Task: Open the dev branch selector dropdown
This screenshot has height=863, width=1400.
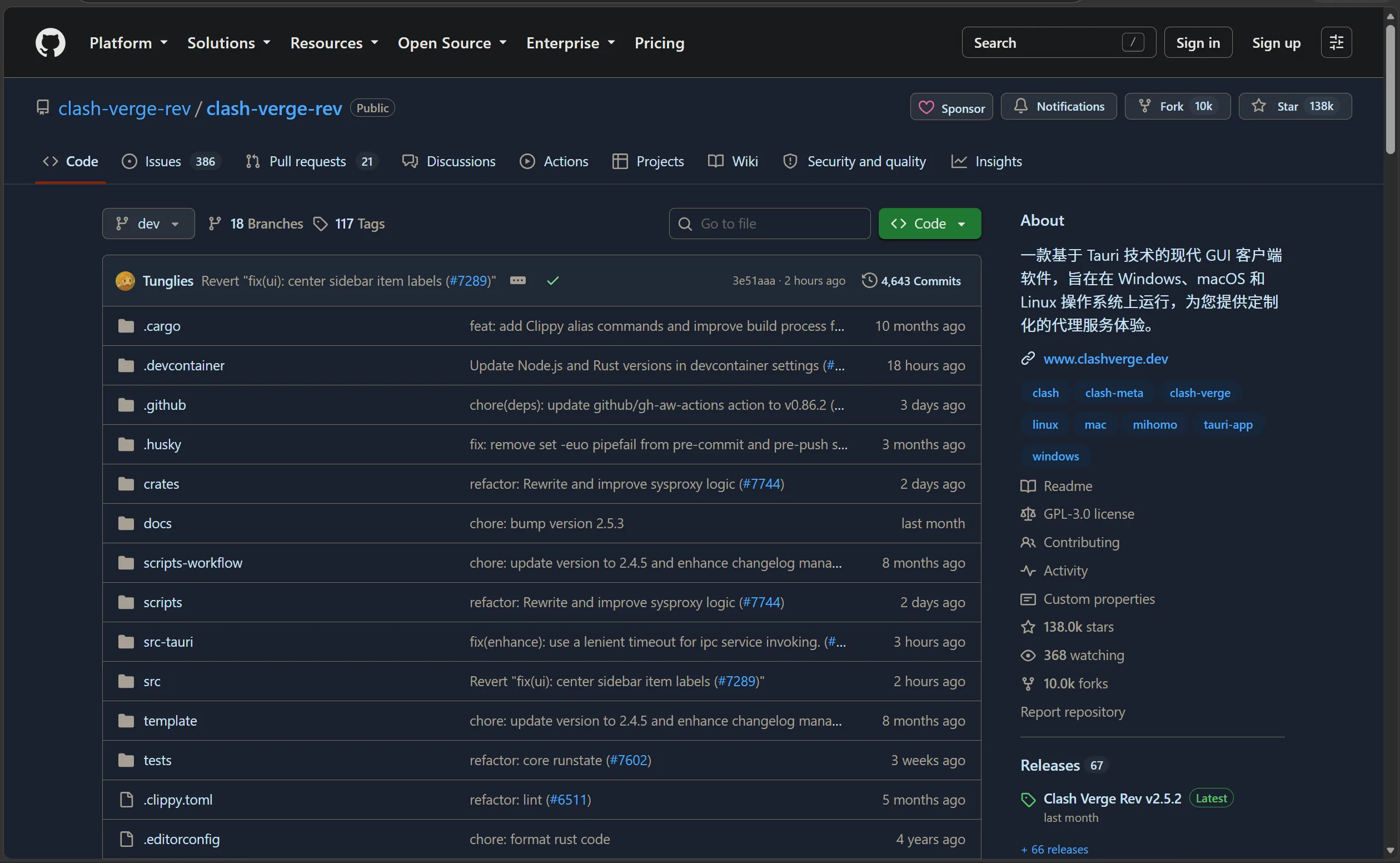Action: click(148, 224)
